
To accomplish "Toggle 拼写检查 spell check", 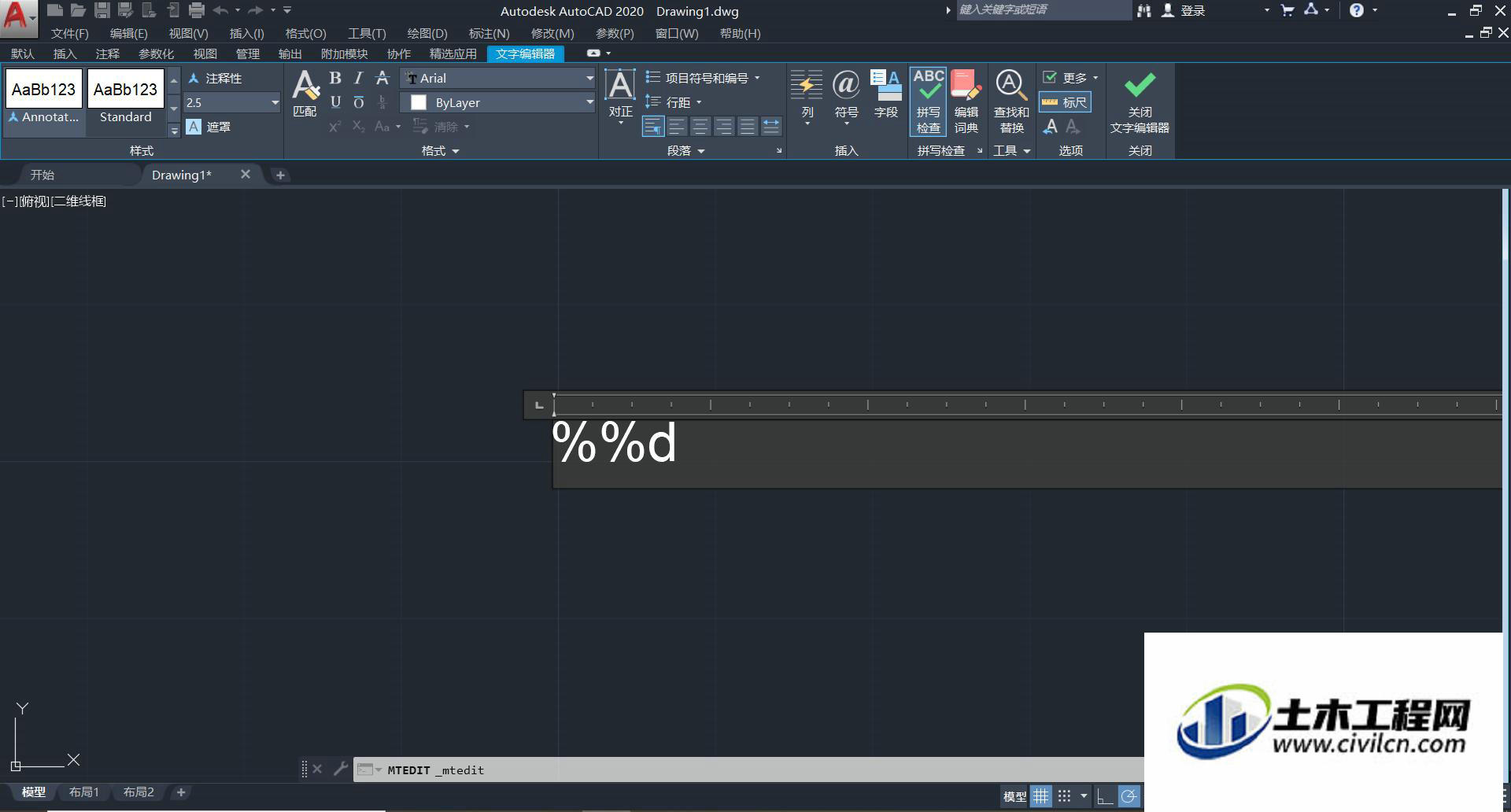I will tap(929, 101).
